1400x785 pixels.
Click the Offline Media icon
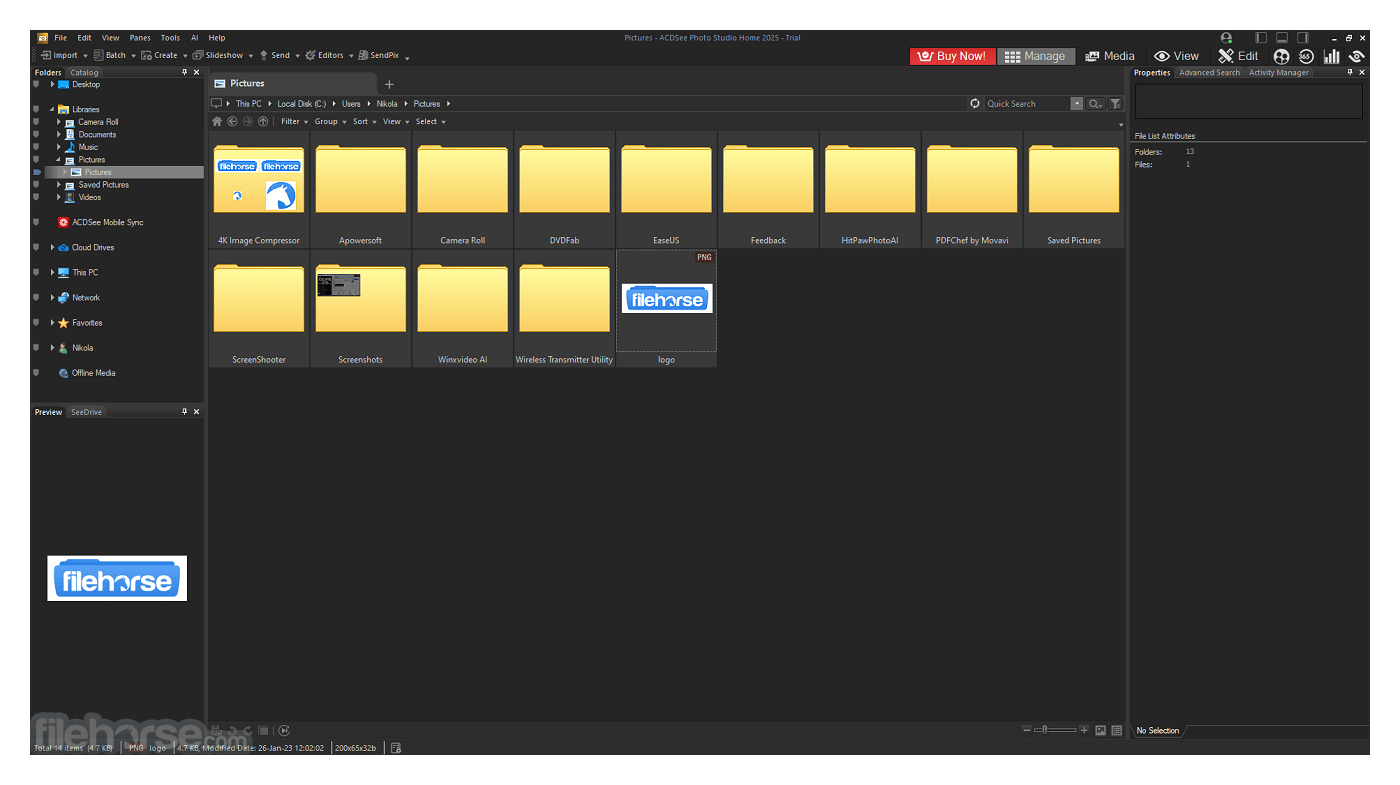click(63, 373)
